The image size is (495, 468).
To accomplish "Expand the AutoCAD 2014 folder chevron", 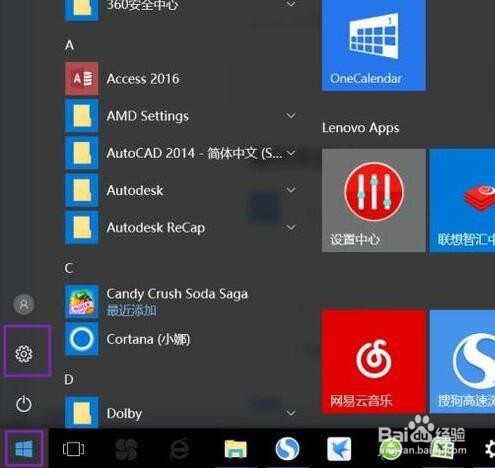I will pos(291,153).
